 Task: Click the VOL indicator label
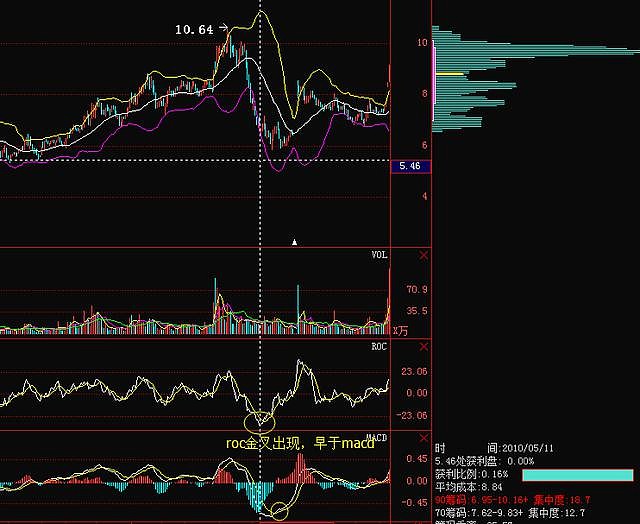point(379,256)
